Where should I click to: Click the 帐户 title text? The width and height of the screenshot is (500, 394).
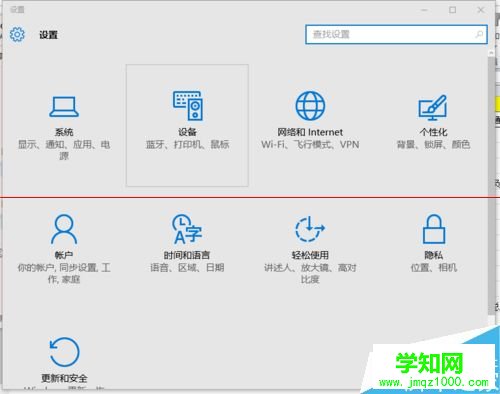pyautogui.click(x=64, y=255)
